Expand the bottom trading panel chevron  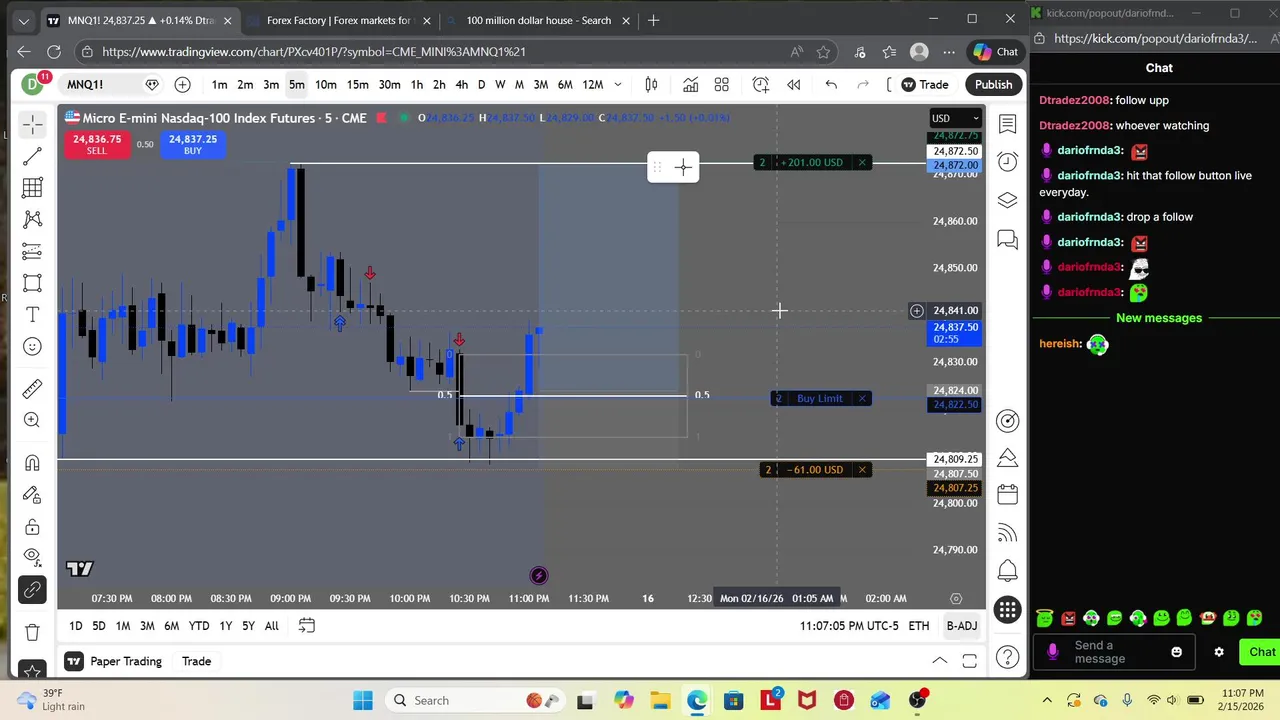click(940, 661)
